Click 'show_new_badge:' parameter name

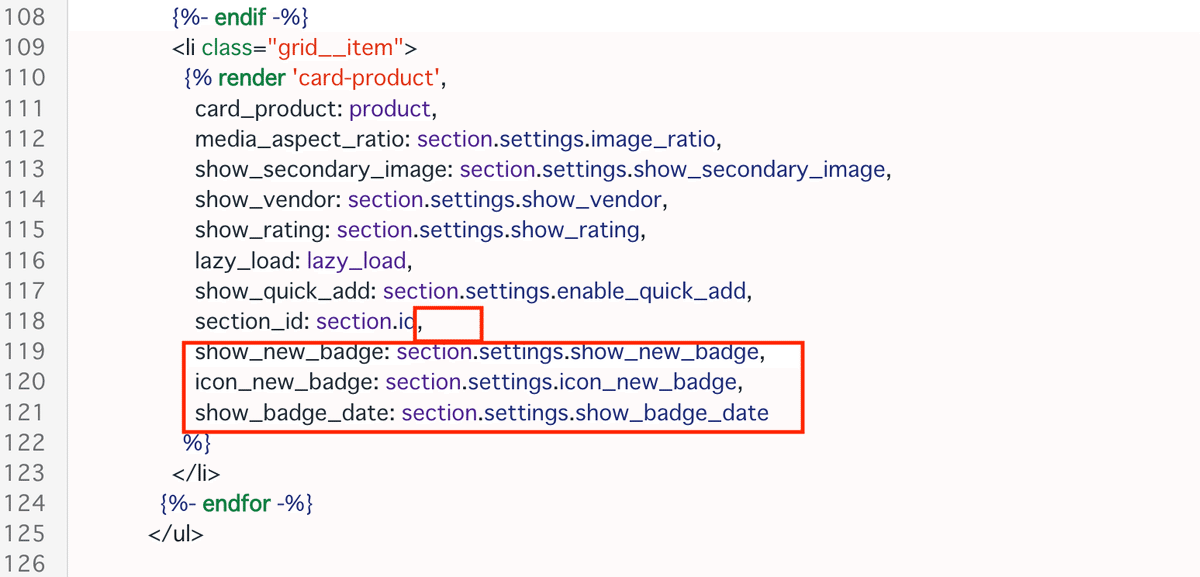[293, 352]
